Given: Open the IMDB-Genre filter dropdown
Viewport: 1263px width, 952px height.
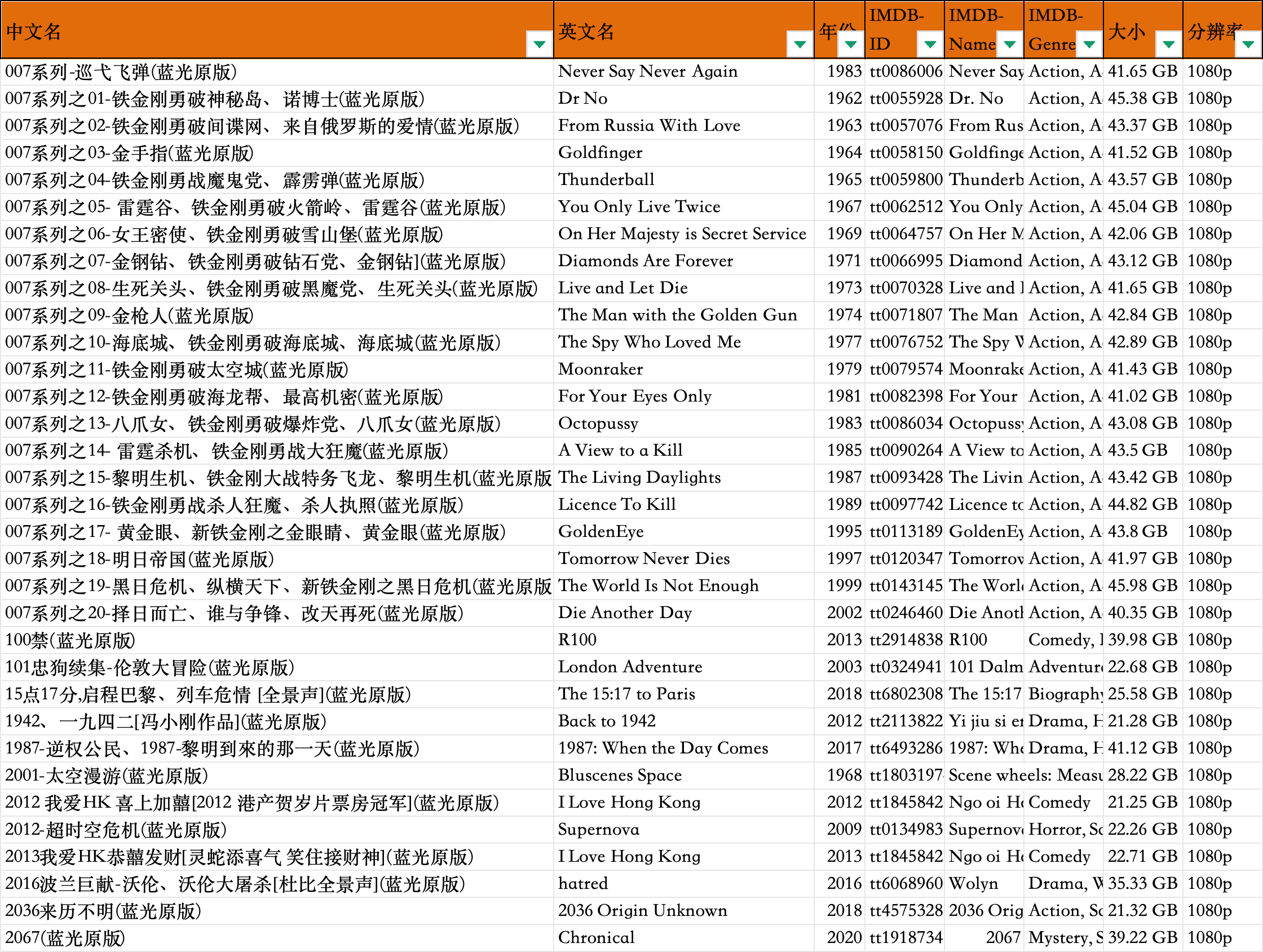Looking at the screenshot, I should (x=1089, y=44).
